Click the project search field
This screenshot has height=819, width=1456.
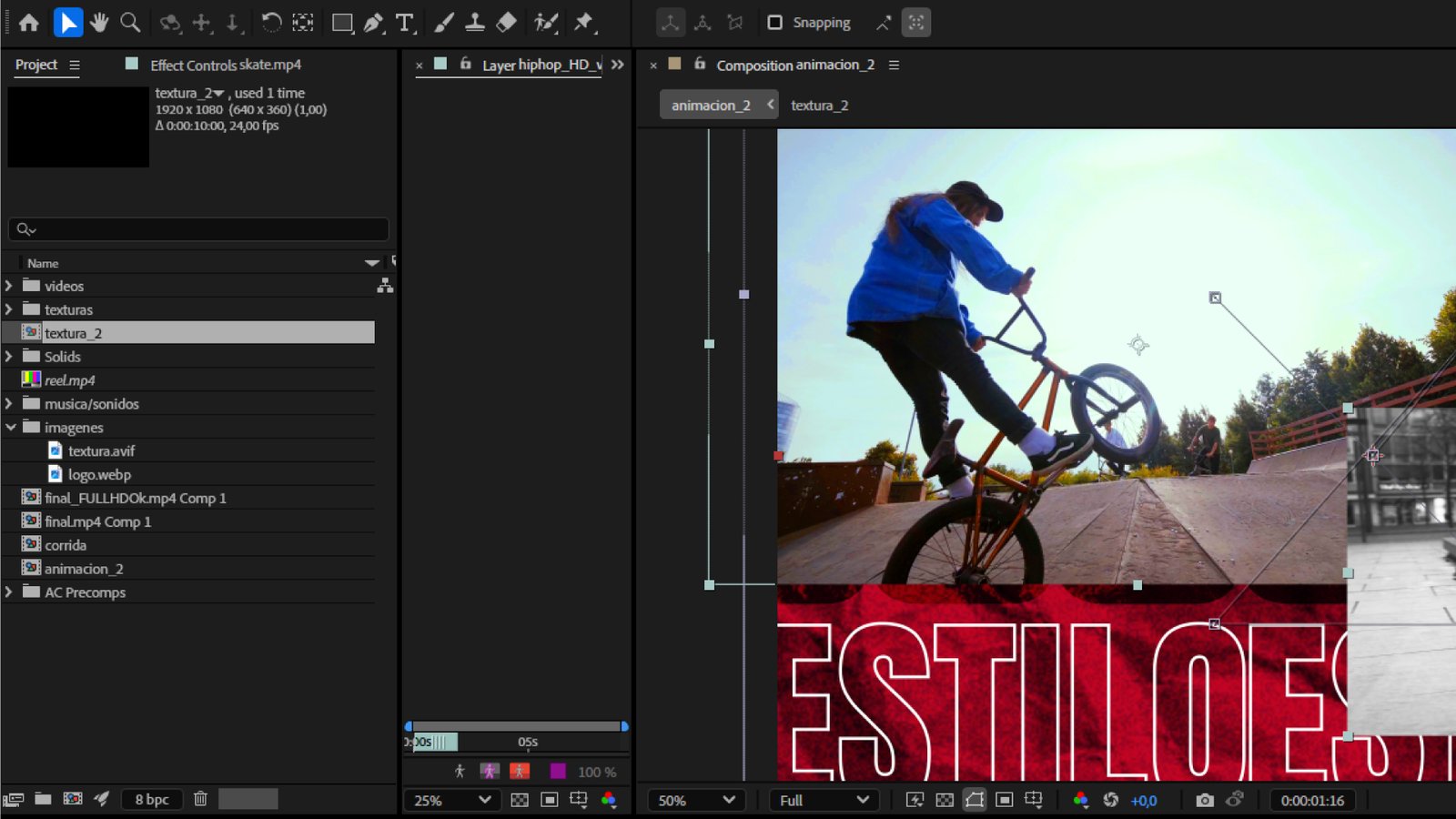point(198,229)
